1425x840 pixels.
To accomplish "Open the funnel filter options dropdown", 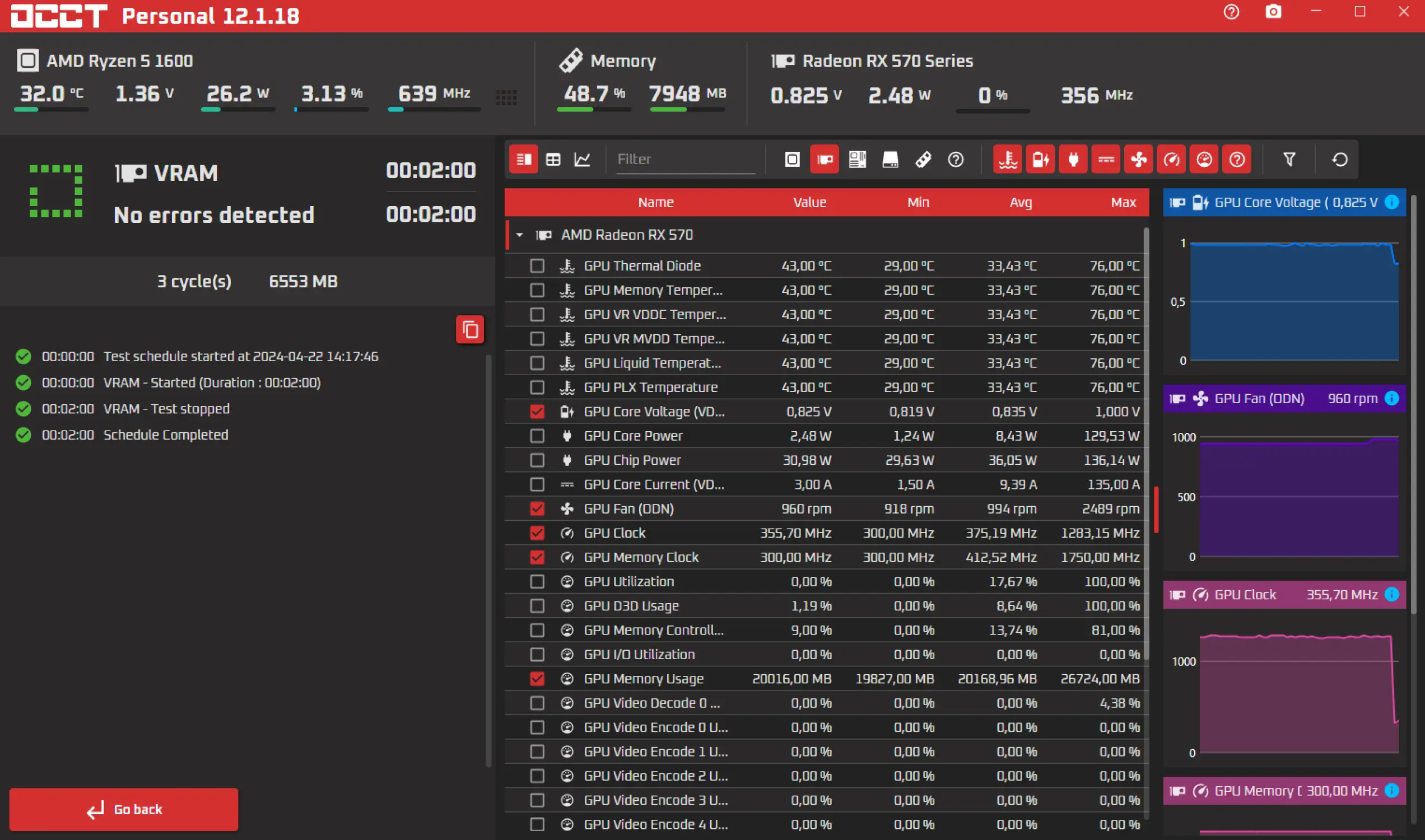I will (x=1289, y=160).
